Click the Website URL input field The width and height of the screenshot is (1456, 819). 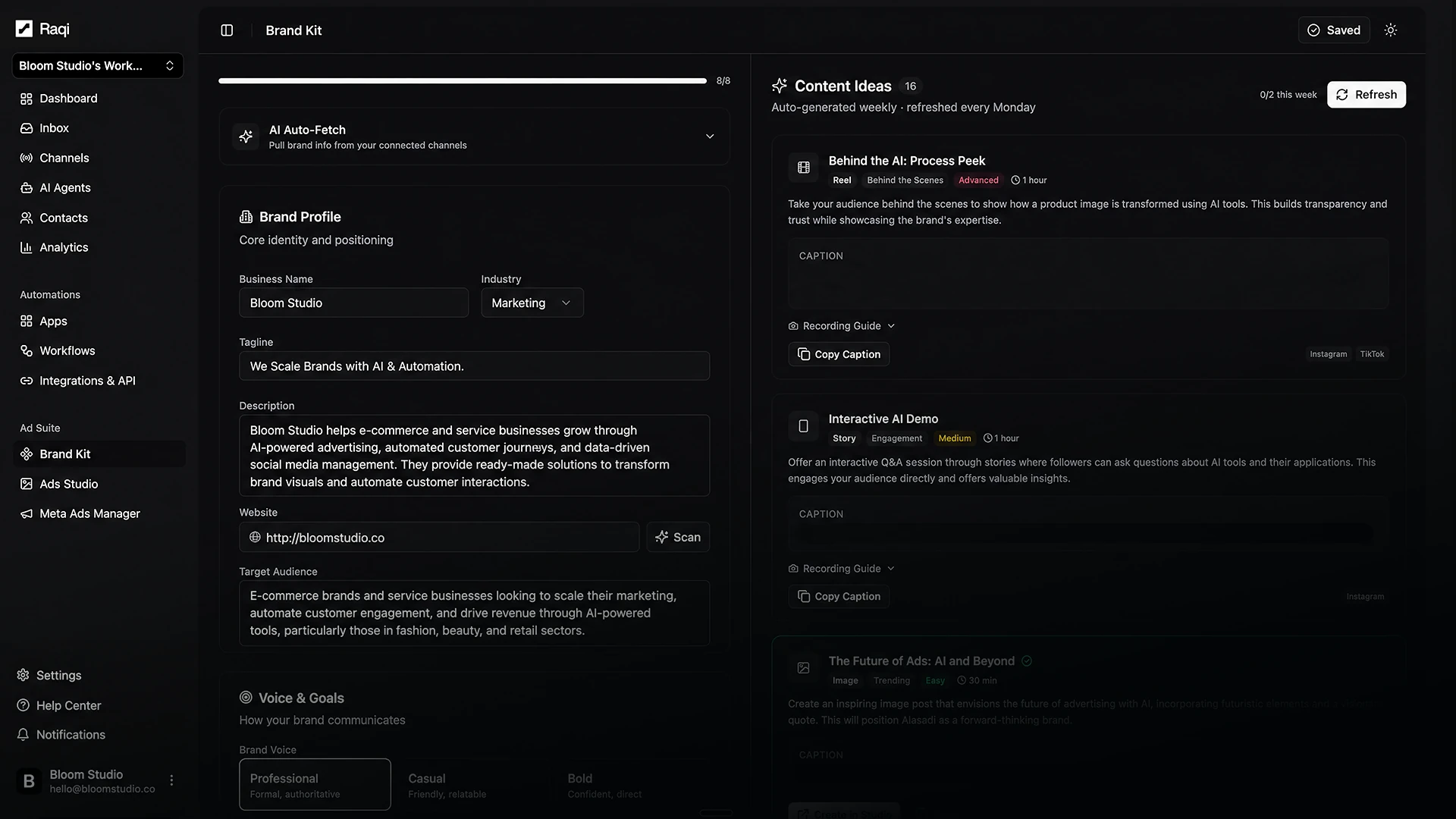440,537
